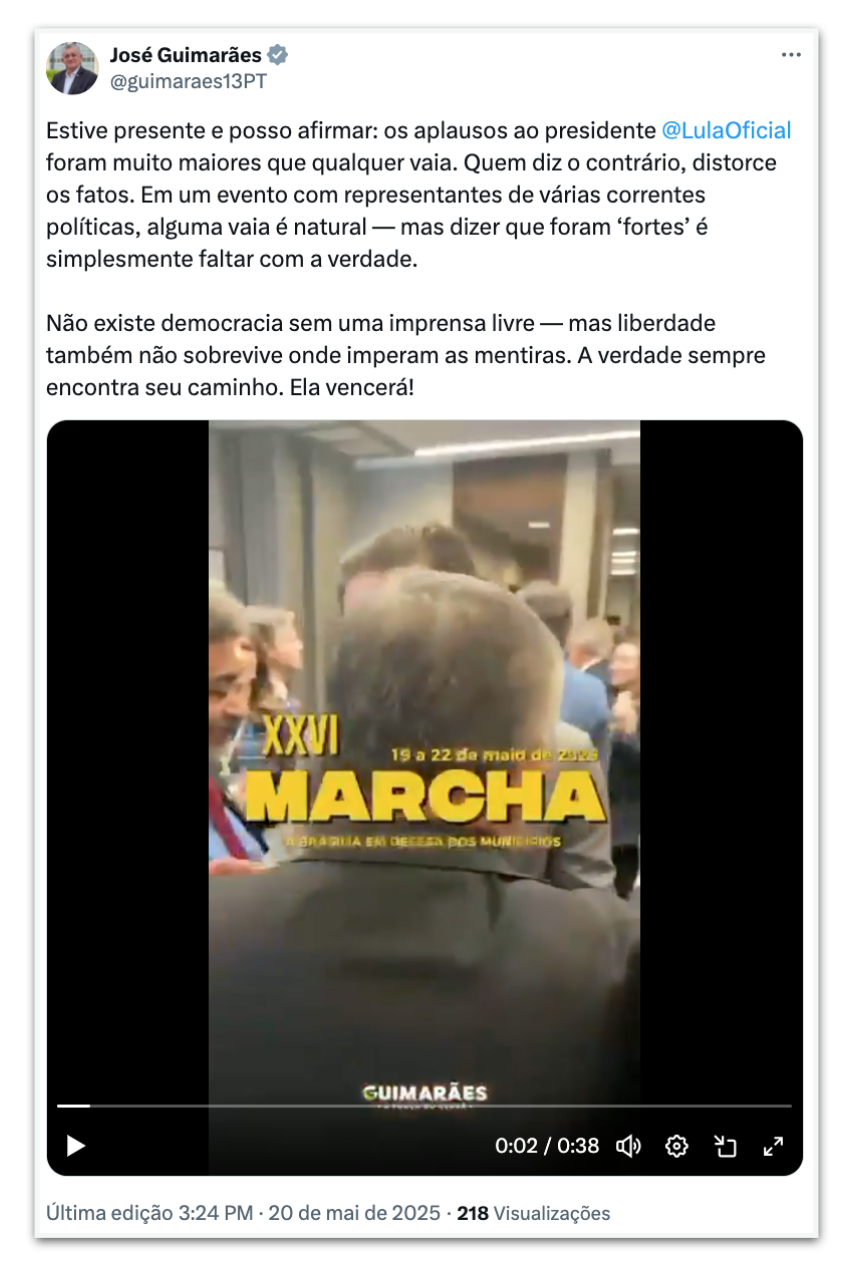Follow the @LulaOficial mention link
This screenshot has width=844, height=1268.
(x=727, y=130)
